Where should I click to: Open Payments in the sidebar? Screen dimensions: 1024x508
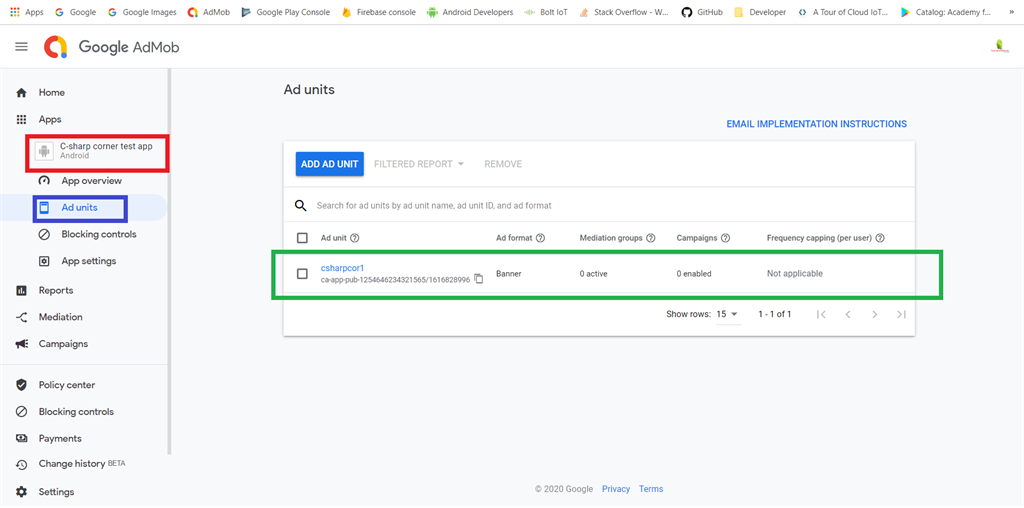[x=60, y=439]
